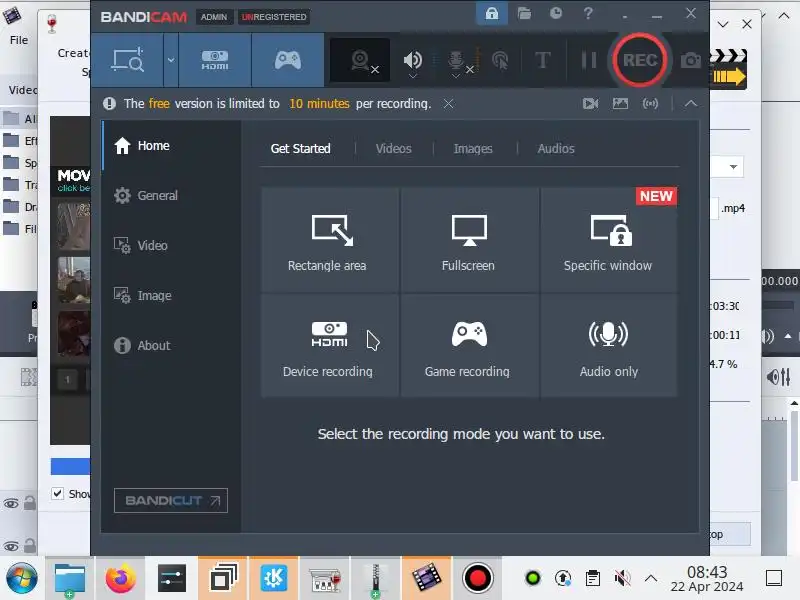
Task: Choose Specific window recording mode
Action: tap(609, 240)
